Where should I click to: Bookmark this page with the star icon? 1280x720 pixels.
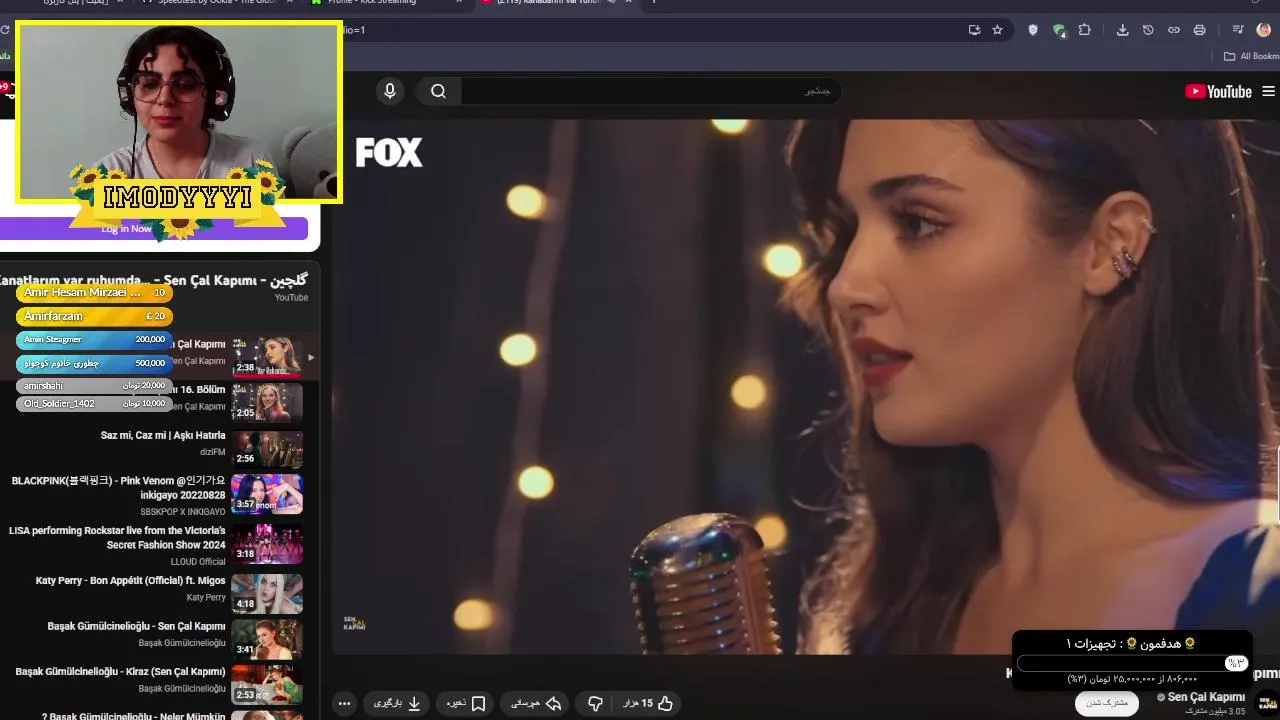[997, 30]
